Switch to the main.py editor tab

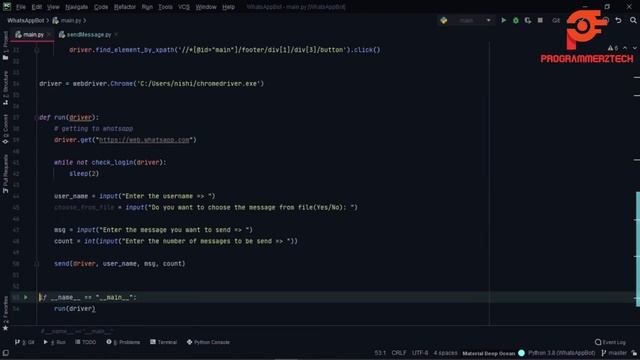(33, 35)
